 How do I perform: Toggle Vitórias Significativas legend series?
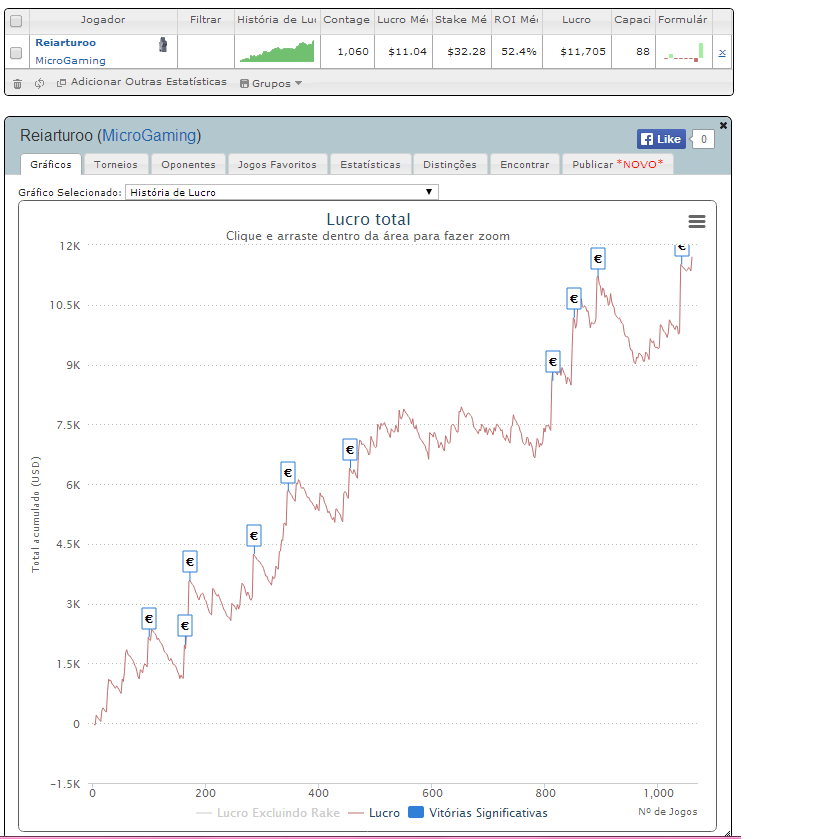tap(478, 813)
